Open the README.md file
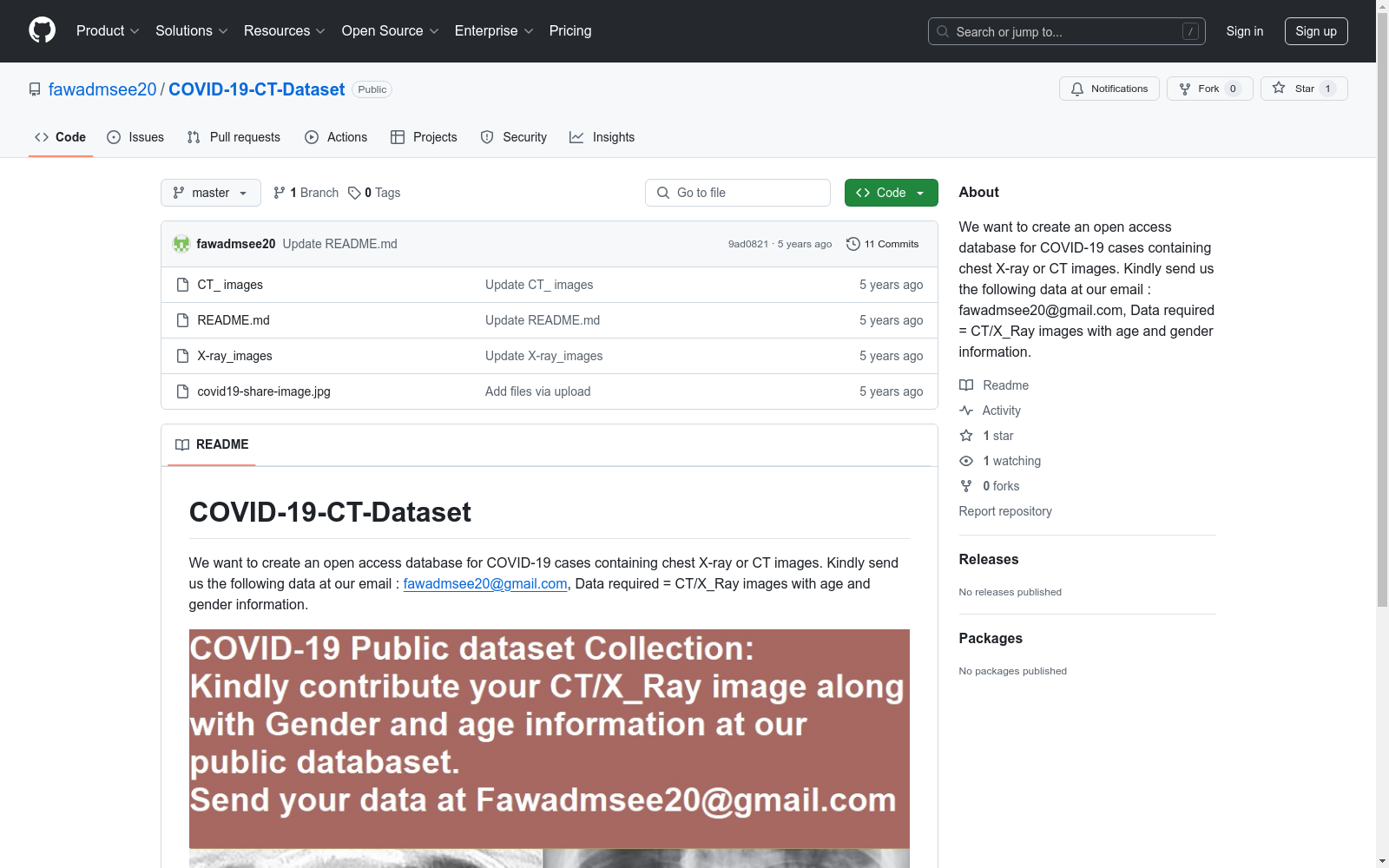Viewport: 1389px width, 868px height. (x=234, y=320)
